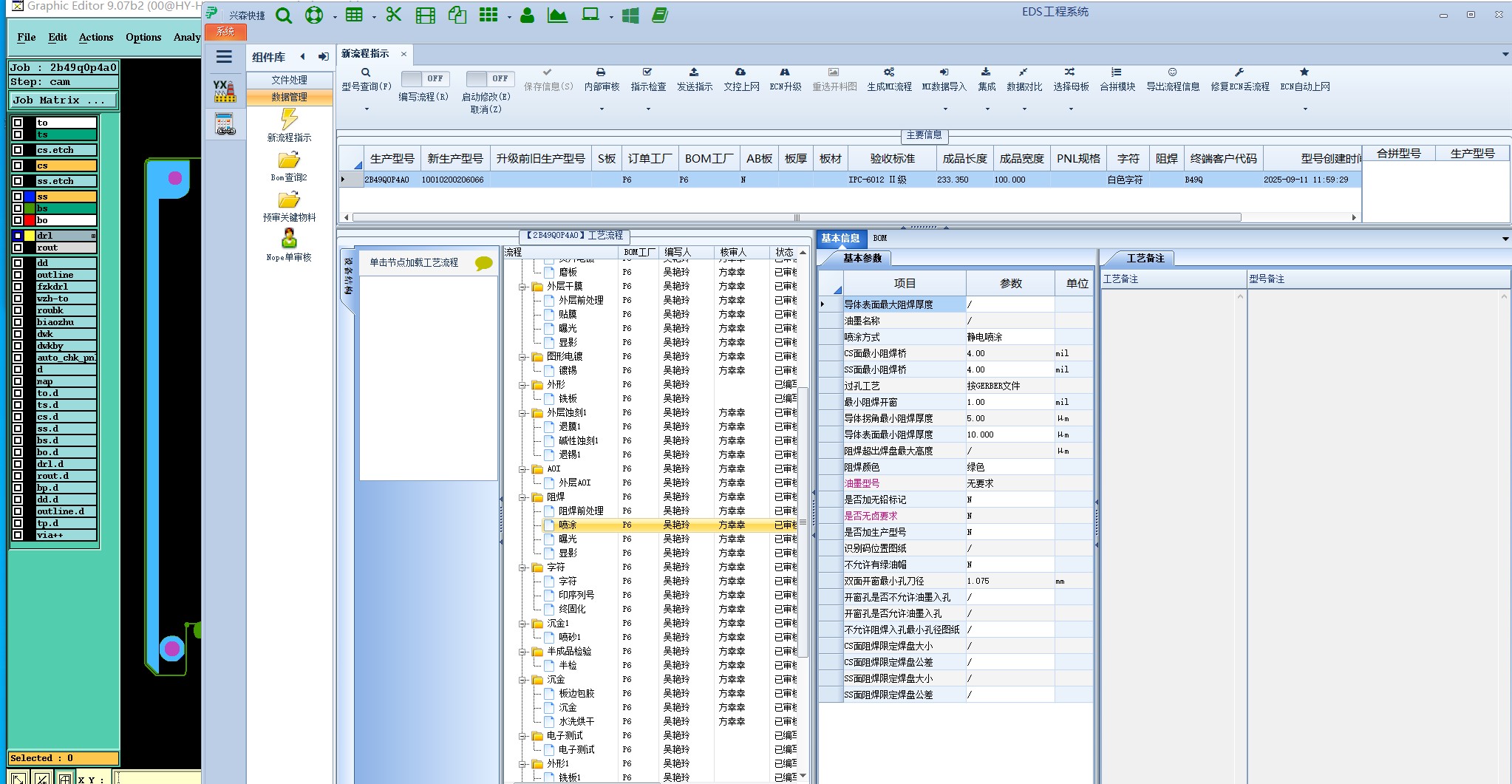The width and height of the screenshot is (1512, 784).
Task: Click 生成MI流程 gears toolbar button
Action: (889, 80)
